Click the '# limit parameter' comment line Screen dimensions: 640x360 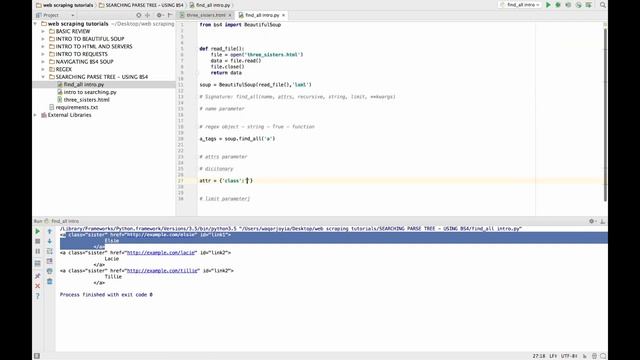click(224, 199)
